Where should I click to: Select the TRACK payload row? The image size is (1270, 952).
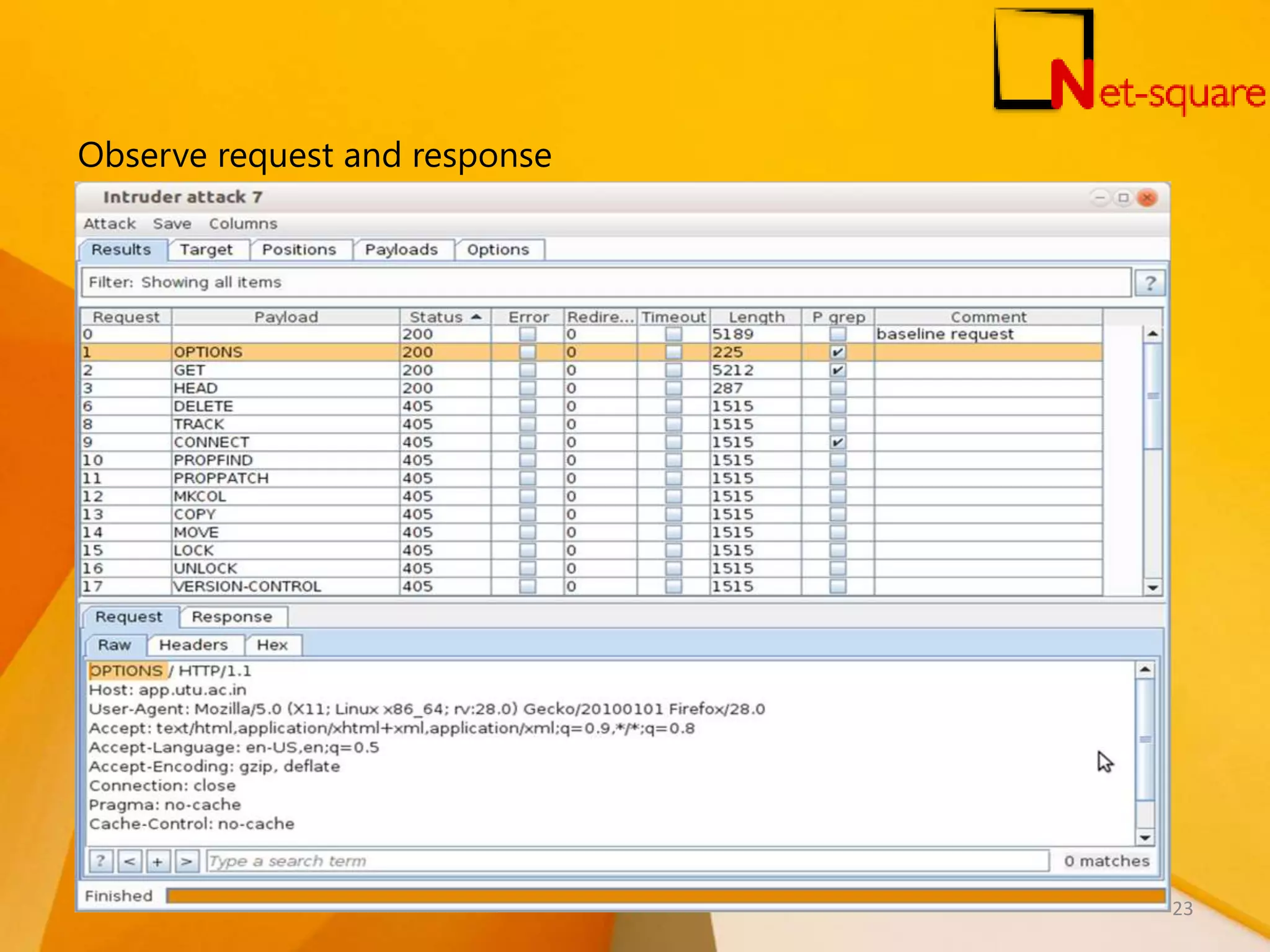pyautogui.click(x=592, y=424)
